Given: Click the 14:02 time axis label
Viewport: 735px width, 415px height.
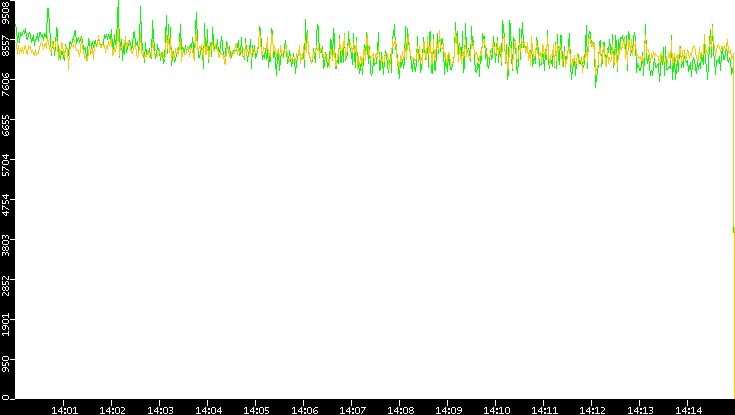Looking at the screenshot, I should click(x=112, y=411).
